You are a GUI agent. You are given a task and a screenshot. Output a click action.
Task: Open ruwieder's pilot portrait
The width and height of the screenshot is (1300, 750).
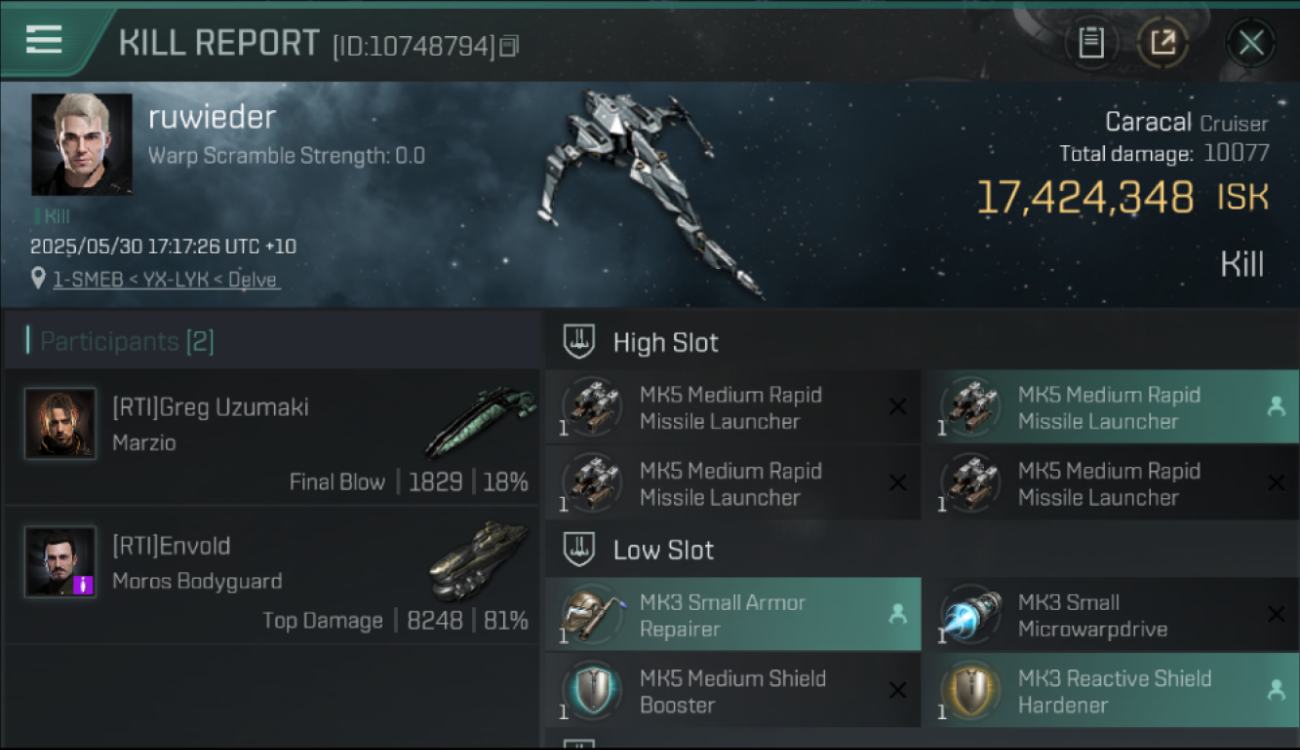[x=82, y=145]
